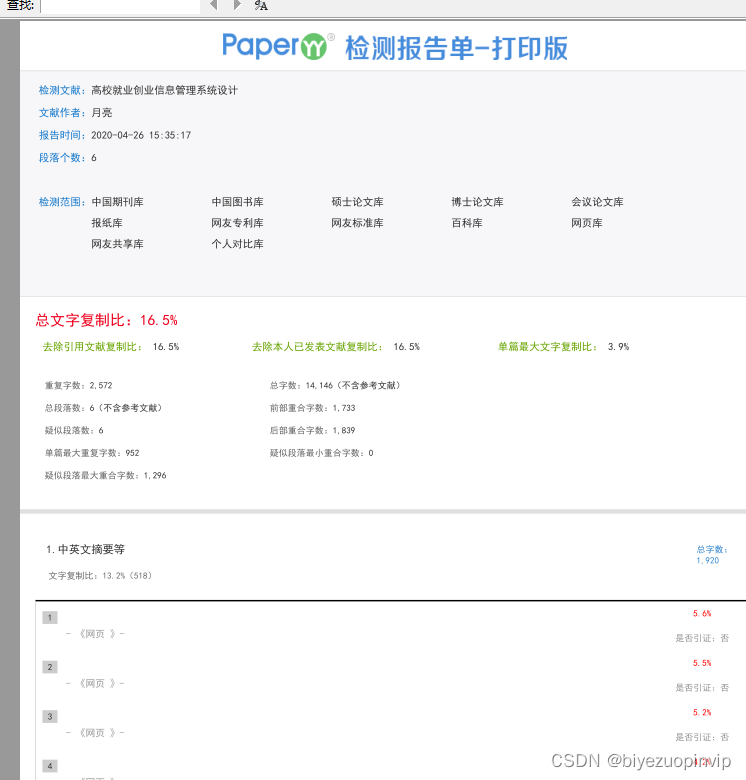Select 前部重合字数: 1,733 line

click(312, 408)
